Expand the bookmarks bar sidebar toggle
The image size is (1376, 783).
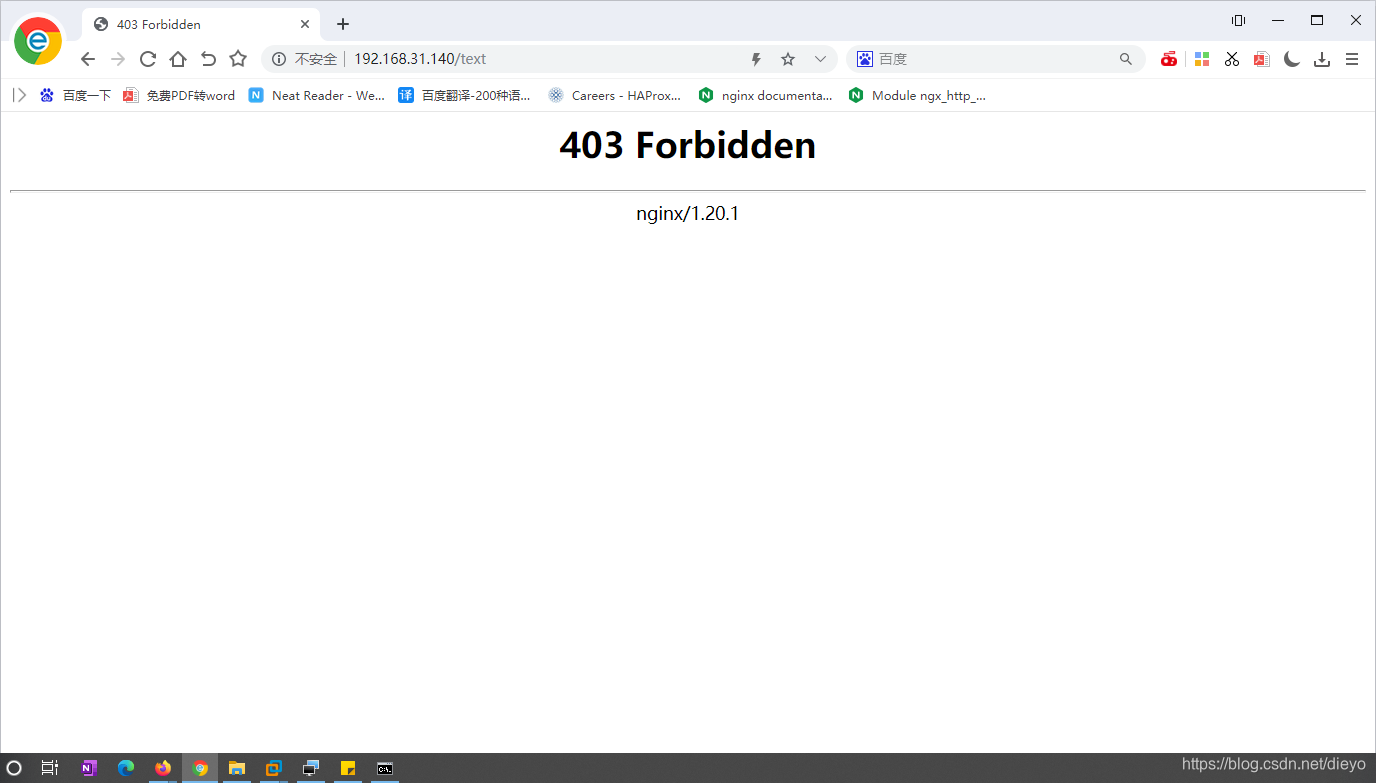tap(19, 95)
